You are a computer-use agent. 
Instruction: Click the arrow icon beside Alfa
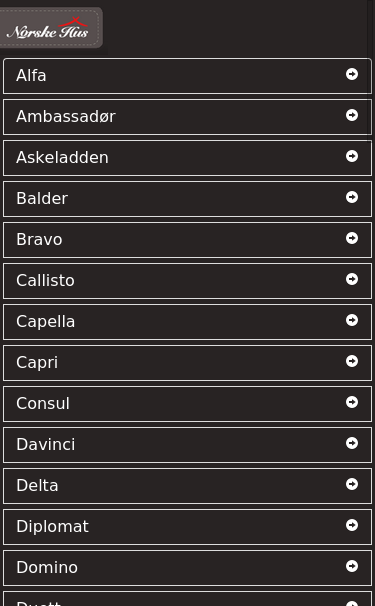[x=352, y=74]
